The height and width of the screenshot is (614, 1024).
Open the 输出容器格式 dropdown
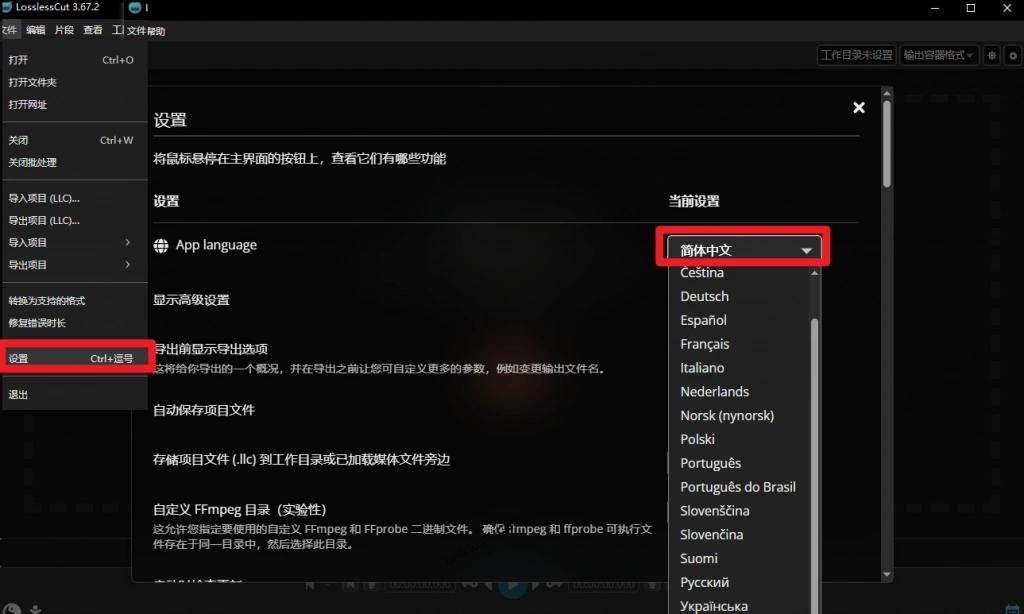(x=938, y=55)
